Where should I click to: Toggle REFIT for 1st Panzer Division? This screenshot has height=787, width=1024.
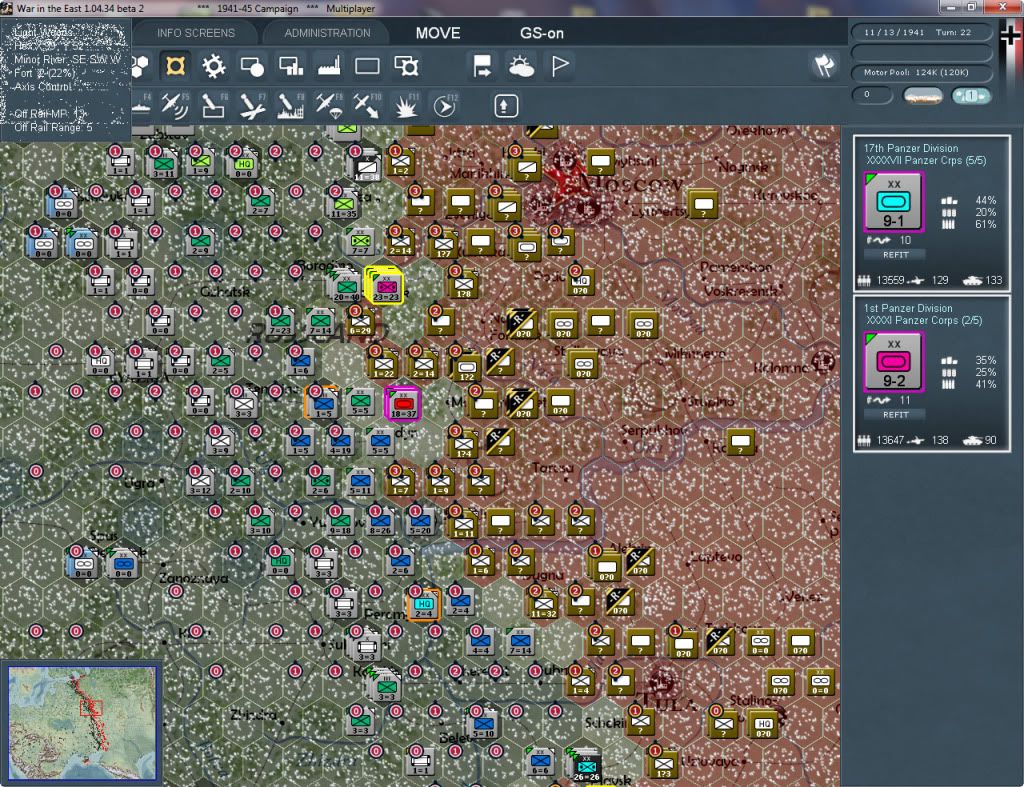(895, 415)
